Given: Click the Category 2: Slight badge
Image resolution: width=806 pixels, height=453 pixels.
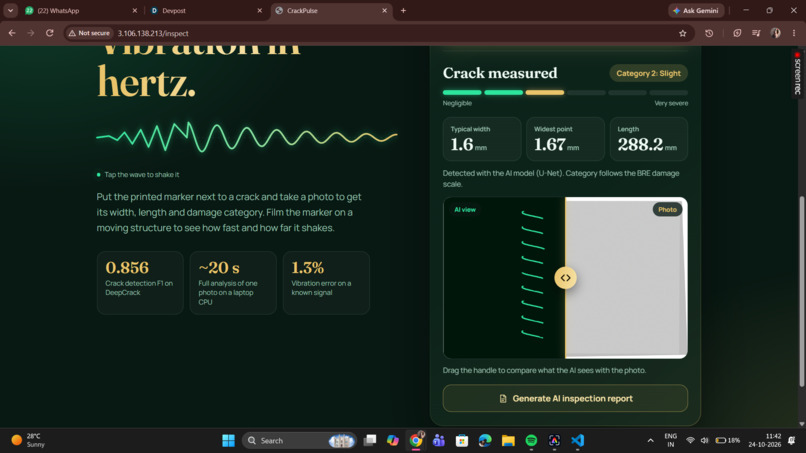Looking at the screenshot, I should (x=648, y=73).
